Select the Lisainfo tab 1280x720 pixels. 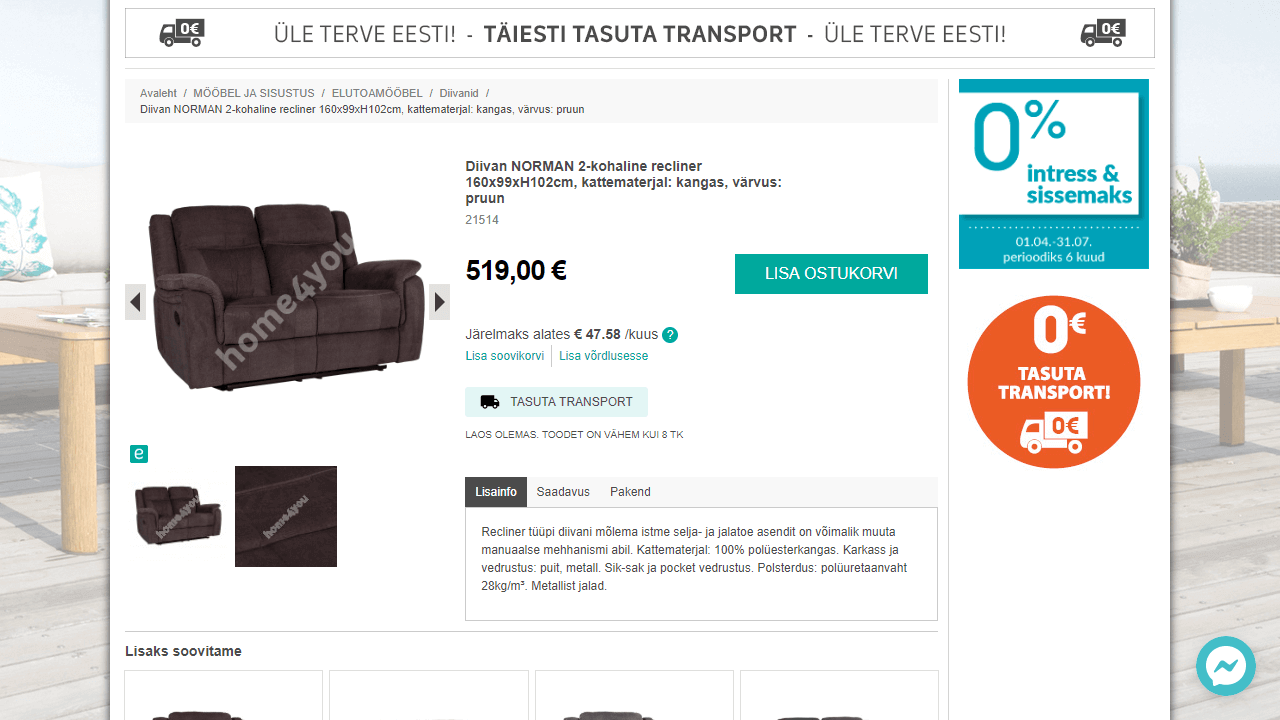(x=496, y=492)
